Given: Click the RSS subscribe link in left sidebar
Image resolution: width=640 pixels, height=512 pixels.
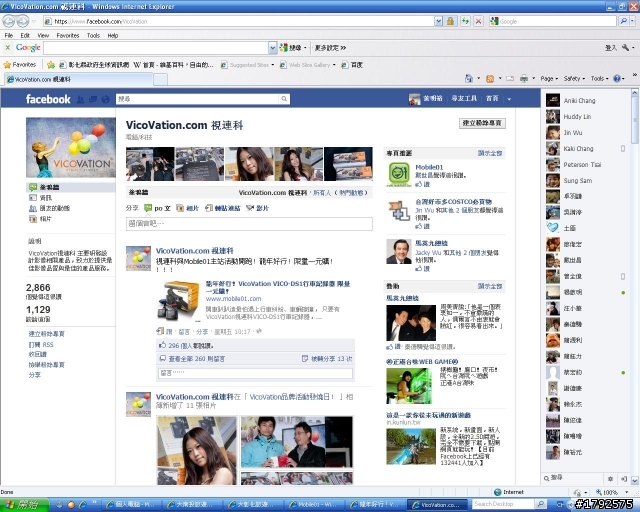Looking at the screenshot, I should click(41, 345).
